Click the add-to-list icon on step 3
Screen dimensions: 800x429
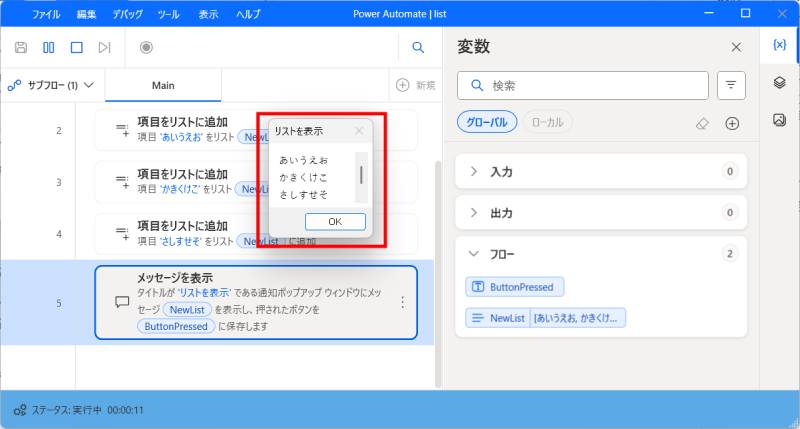pos(122,182)
